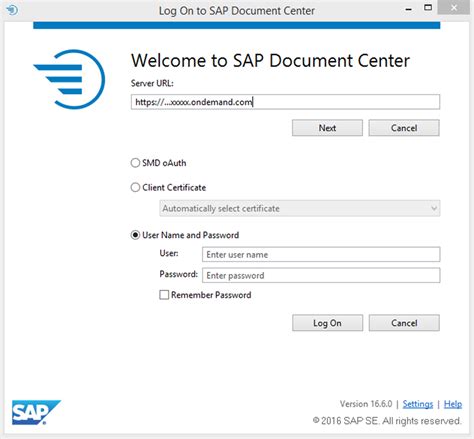Screen dimensions: 474x439
Task: Click the SAP logo
Action: pos(36,412)
